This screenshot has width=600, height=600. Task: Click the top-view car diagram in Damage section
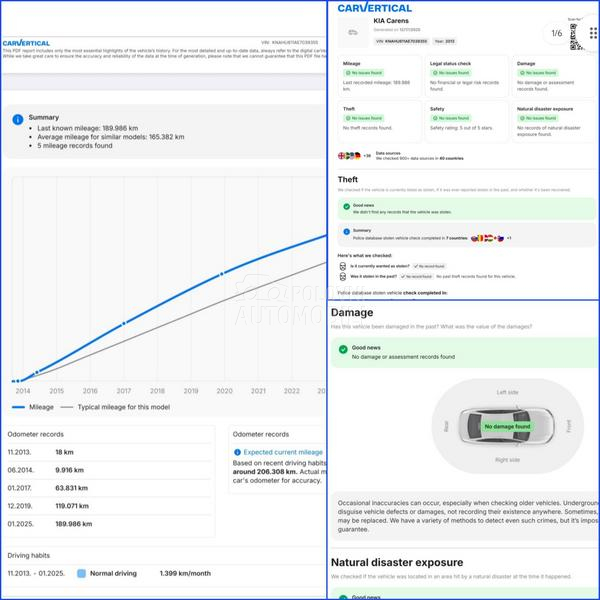506,426
